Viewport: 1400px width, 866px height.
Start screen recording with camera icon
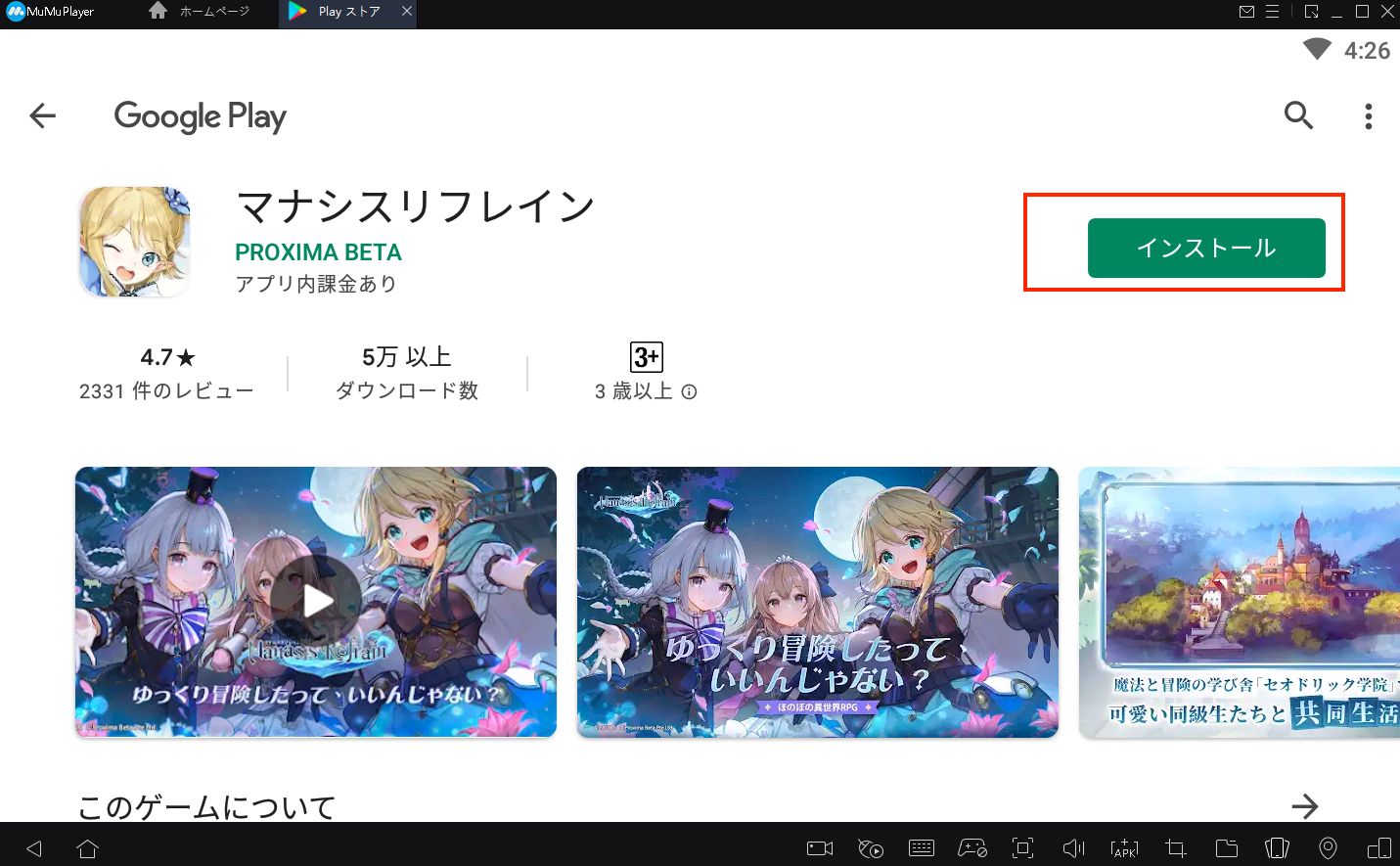pos(820,848)
